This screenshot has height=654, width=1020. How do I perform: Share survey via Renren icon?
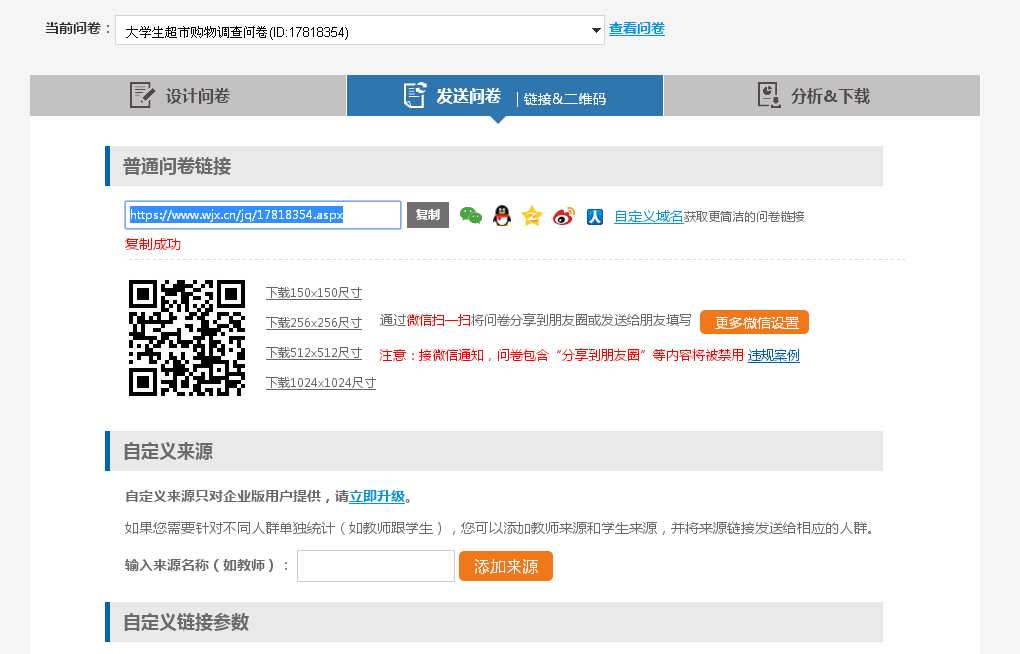[x=595, y=217]
